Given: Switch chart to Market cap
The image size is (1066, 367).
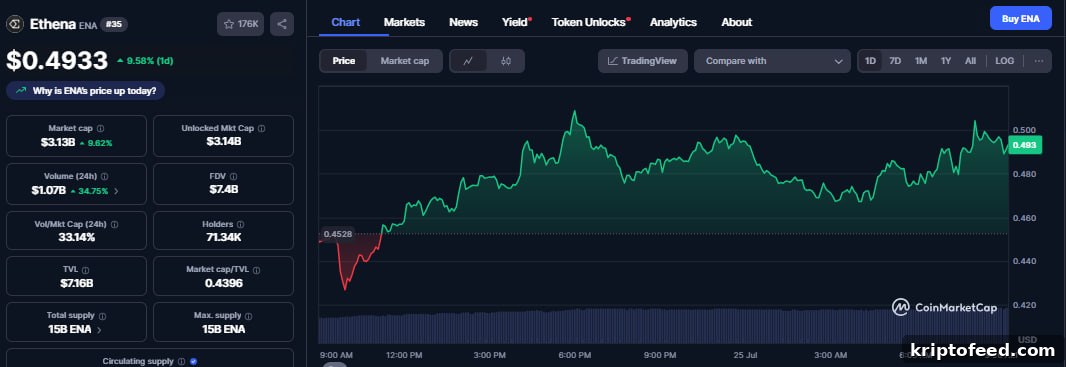Looking at the screenshot, I should point(405,61).
